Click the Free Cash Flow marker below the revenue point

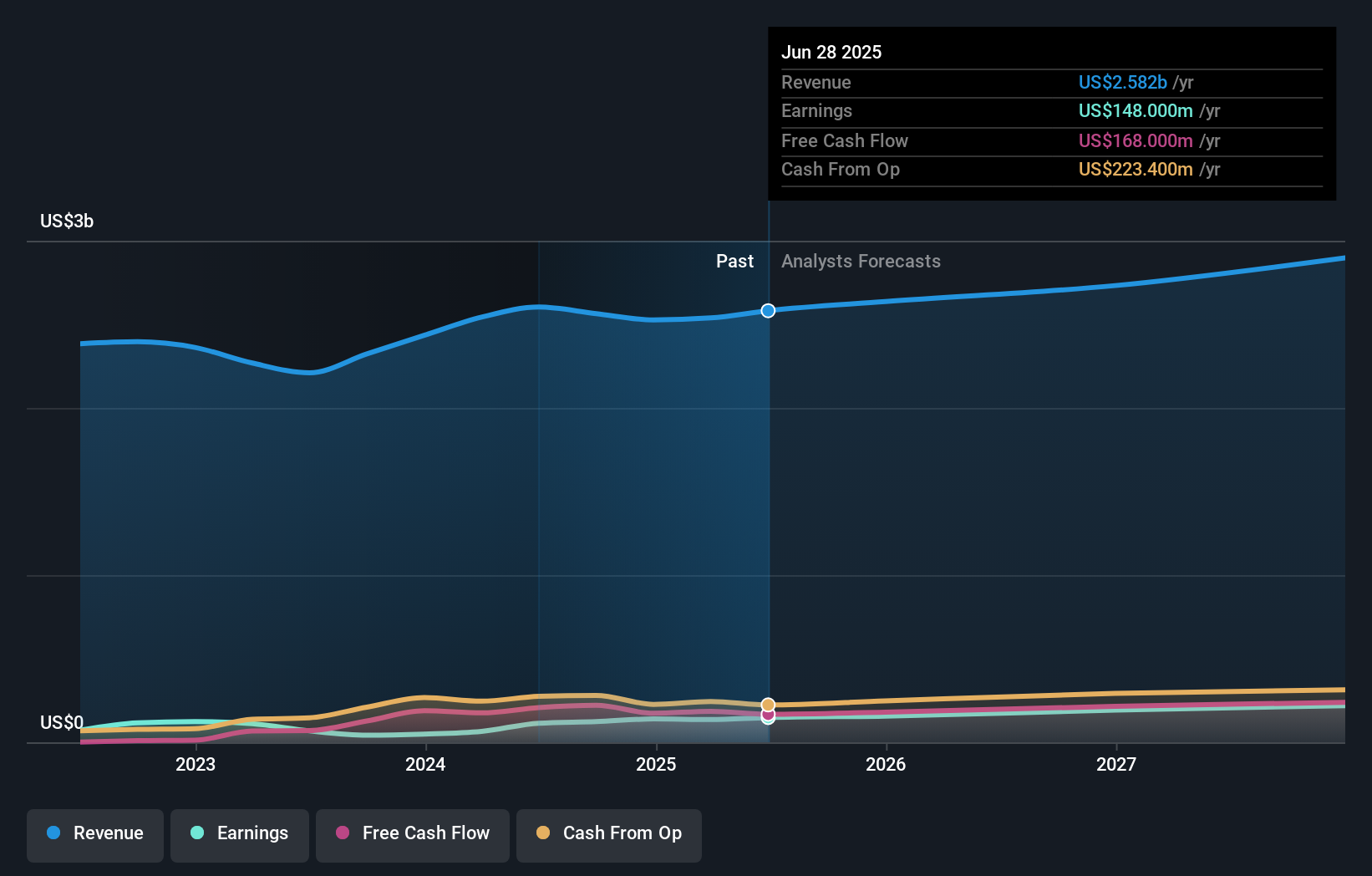coord(768,717)
